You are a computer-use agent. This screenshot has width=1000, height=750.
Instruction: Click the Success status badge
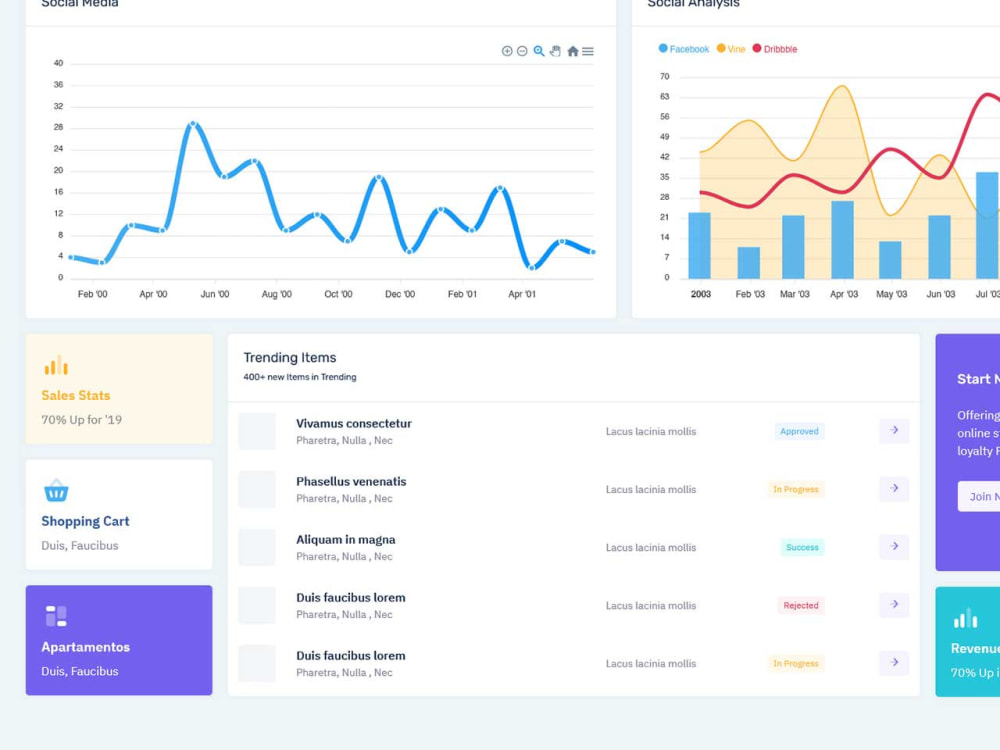802,547
